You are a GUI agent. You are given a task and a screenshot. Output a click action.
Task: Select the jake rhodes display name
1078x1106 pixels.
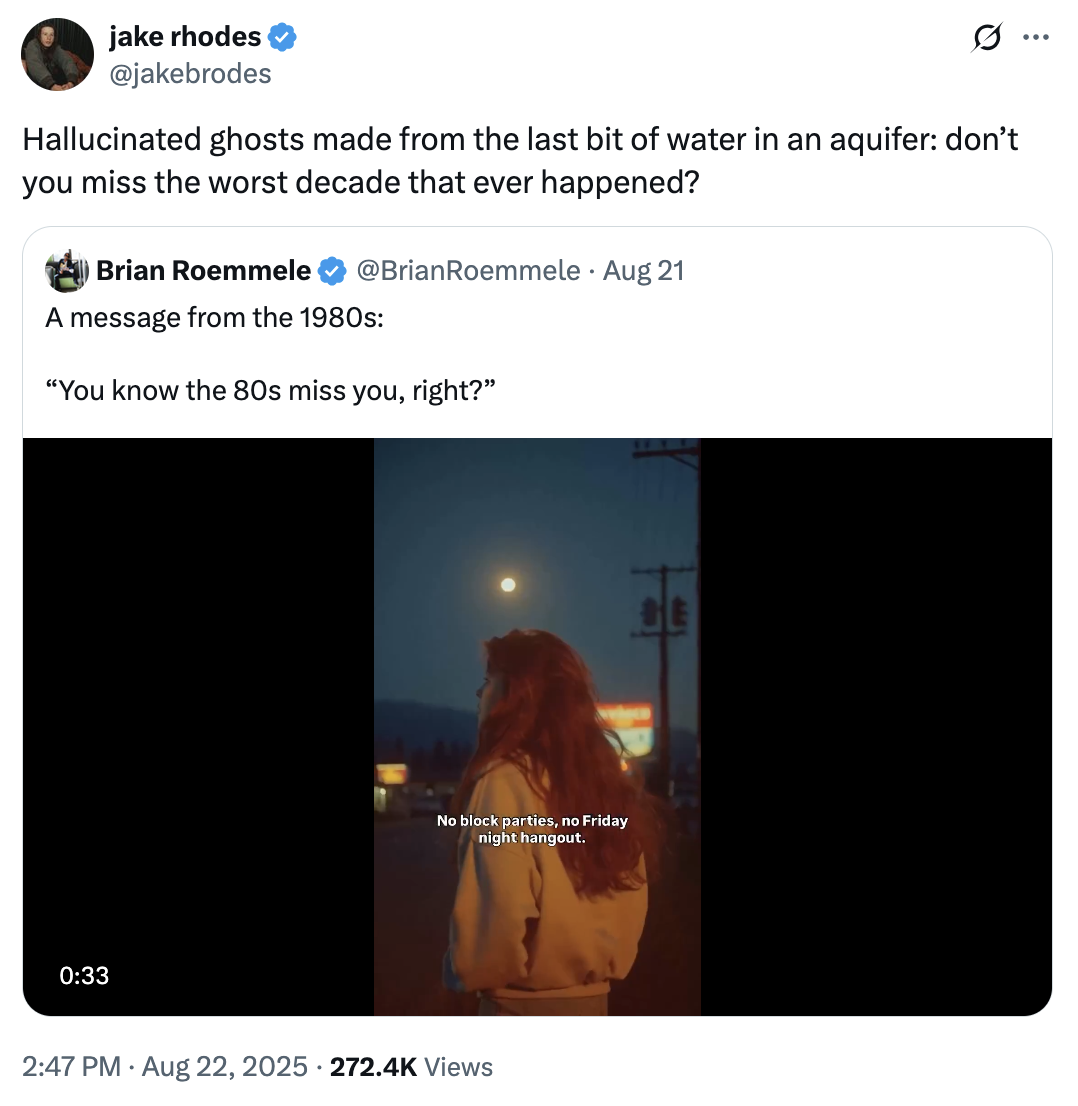[185, 36]
